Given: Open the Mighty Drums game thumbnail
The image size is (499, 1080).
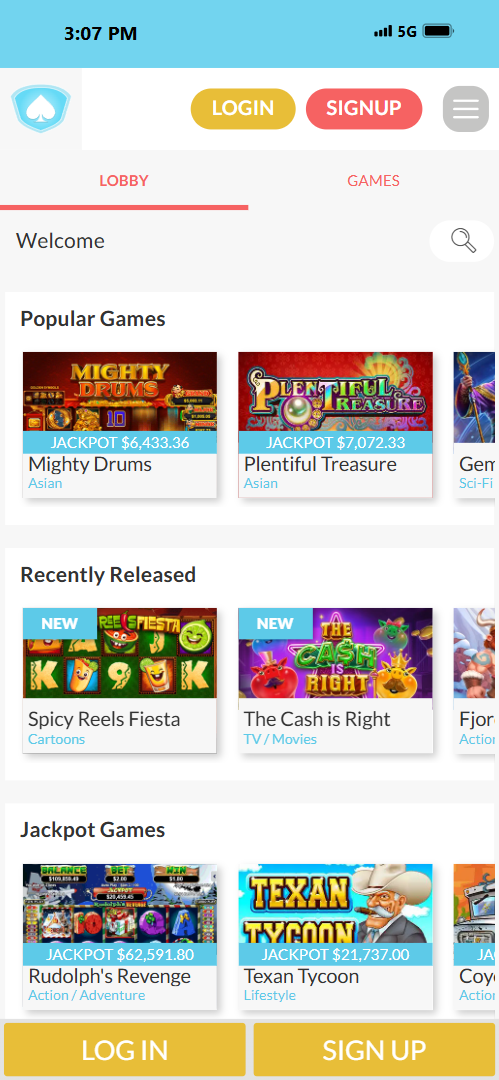Looking at the screenshot, I should pos(120,402).
